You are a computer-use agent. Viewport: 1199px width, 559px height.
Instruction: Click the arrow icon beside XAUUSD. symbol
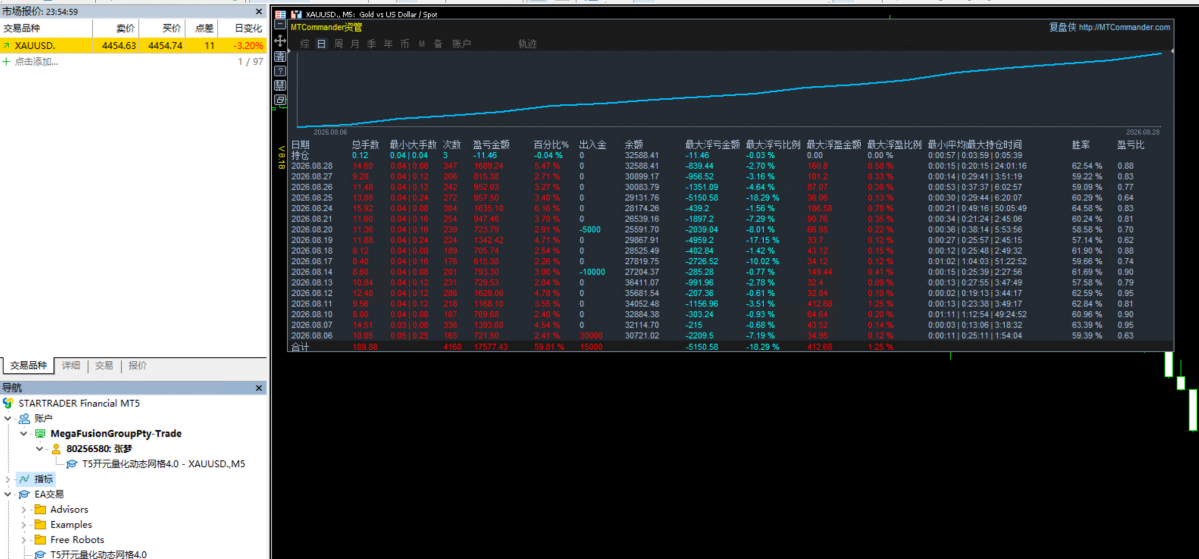(x=7, y=46)
